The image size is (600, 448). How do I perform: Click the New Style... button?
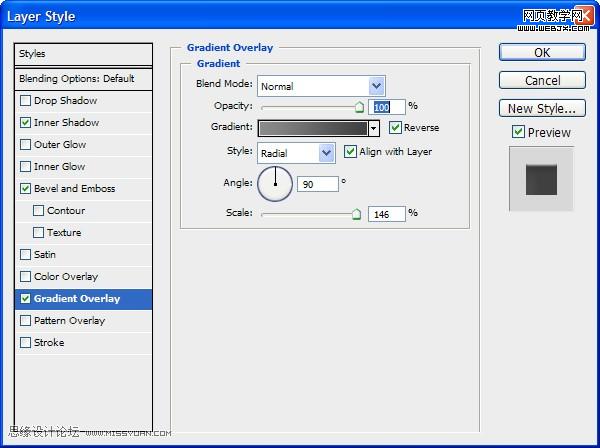point(542,108)
